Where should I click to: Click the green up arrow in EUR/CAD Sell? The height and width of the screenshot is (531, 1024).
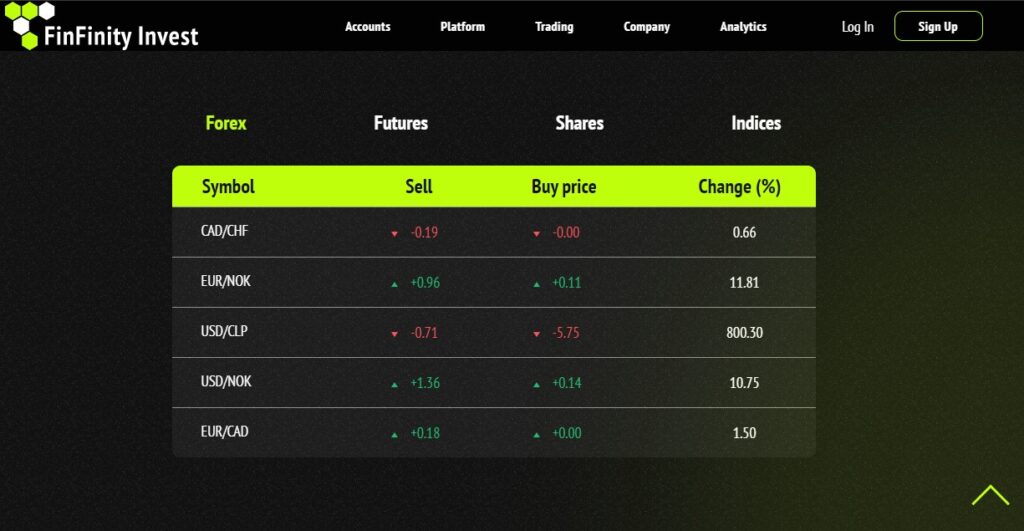pyautogui.click(x=394, y=434)
